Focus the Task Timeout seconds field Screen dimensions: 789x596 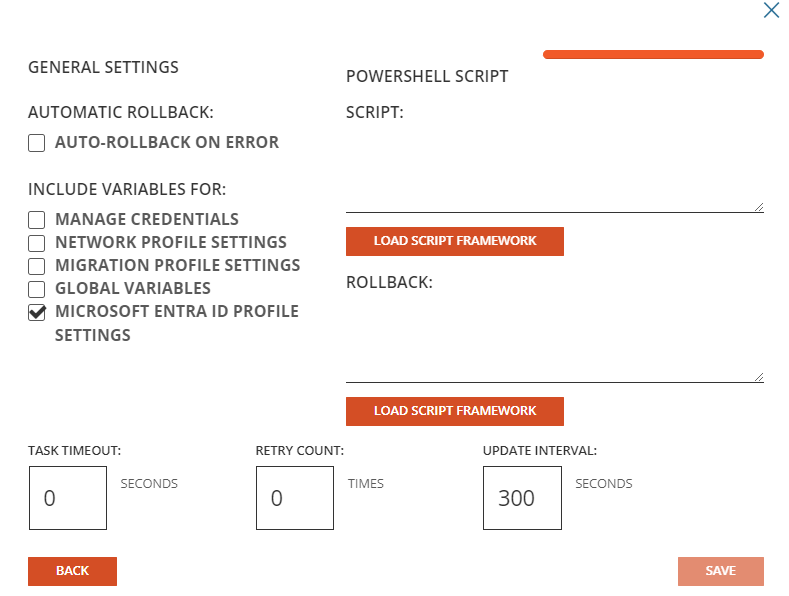[x=68, y=498]
